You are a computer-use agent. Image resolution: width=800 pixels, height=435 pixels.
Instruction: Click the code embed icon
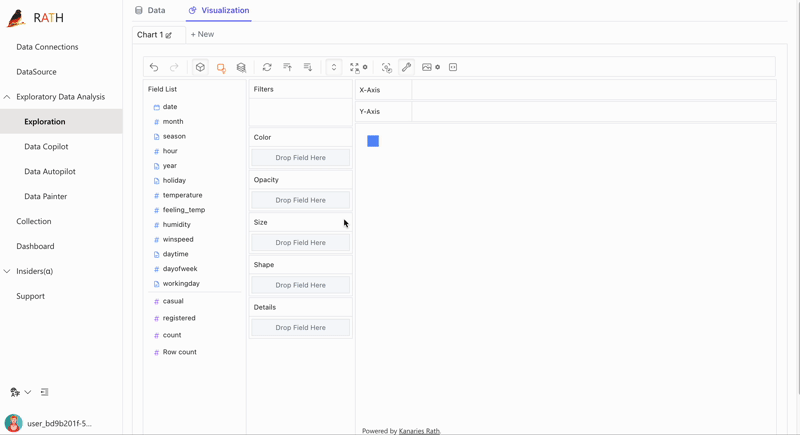pos(453,67)
